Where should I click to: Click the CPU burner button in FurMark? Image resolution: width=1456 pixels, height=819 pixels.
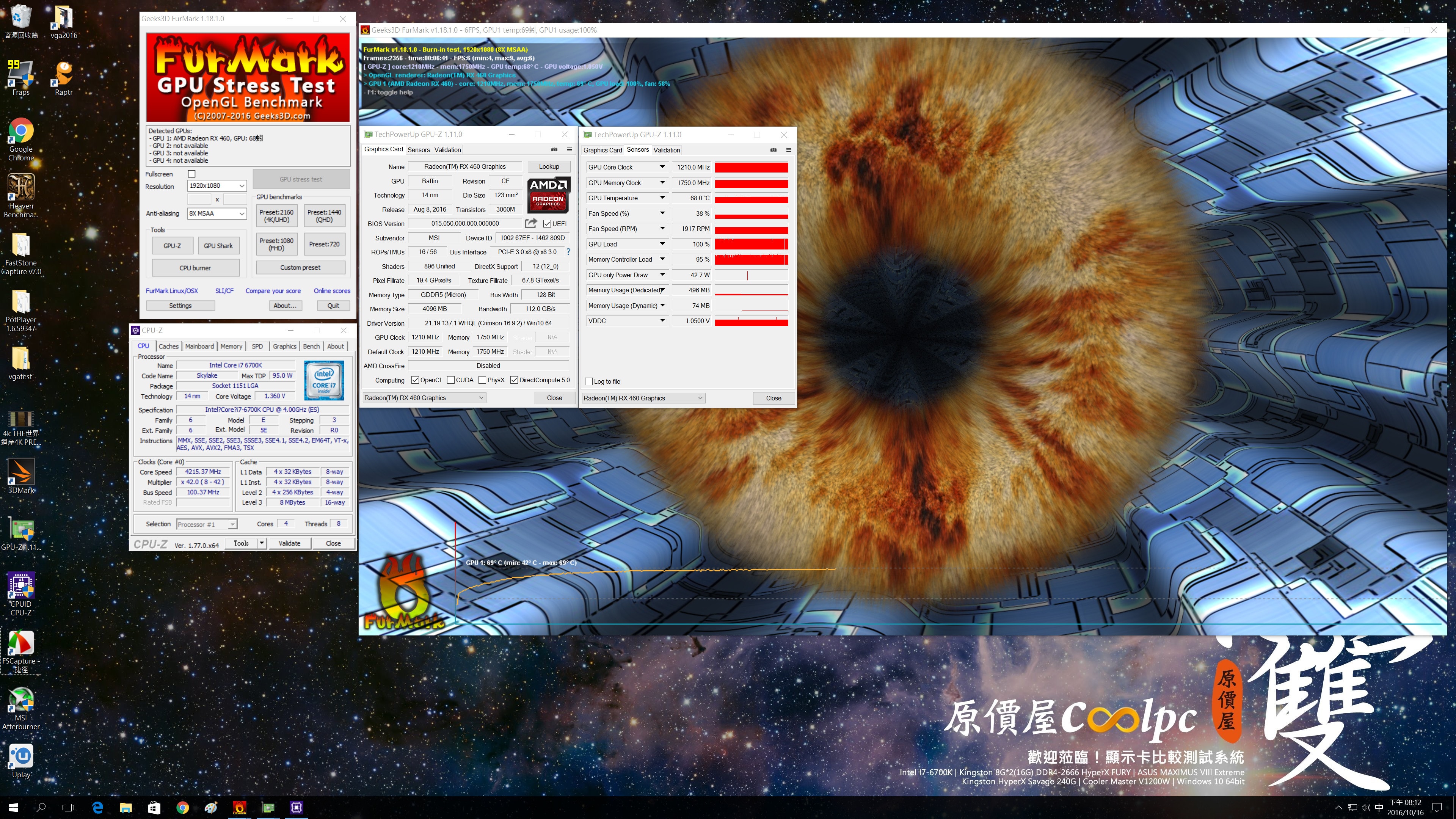pyautogui.click(x=195, y=268)
